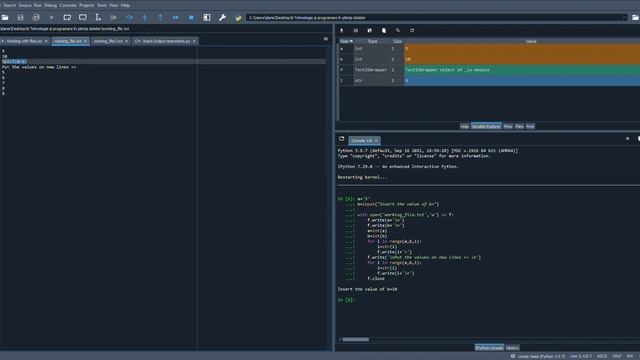Refresh the Variable Explorer

point(412,30)
